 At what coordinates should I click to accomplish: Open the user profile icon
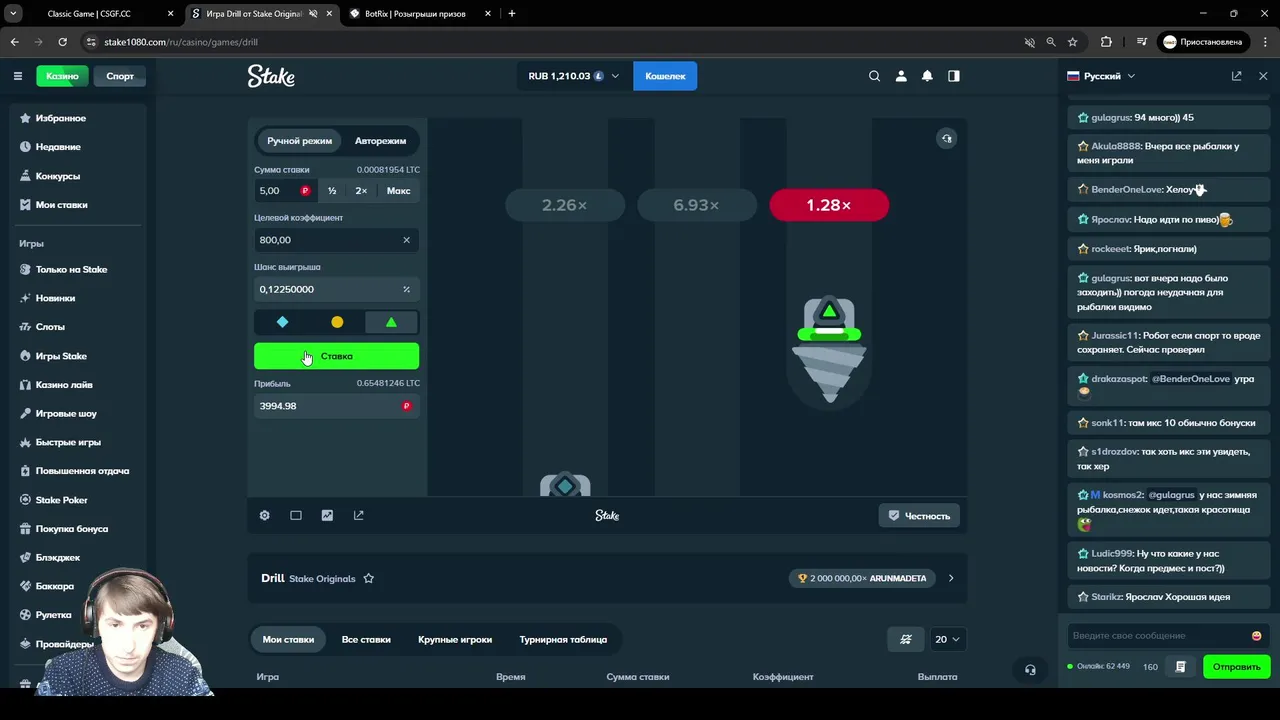pos(901,76)
